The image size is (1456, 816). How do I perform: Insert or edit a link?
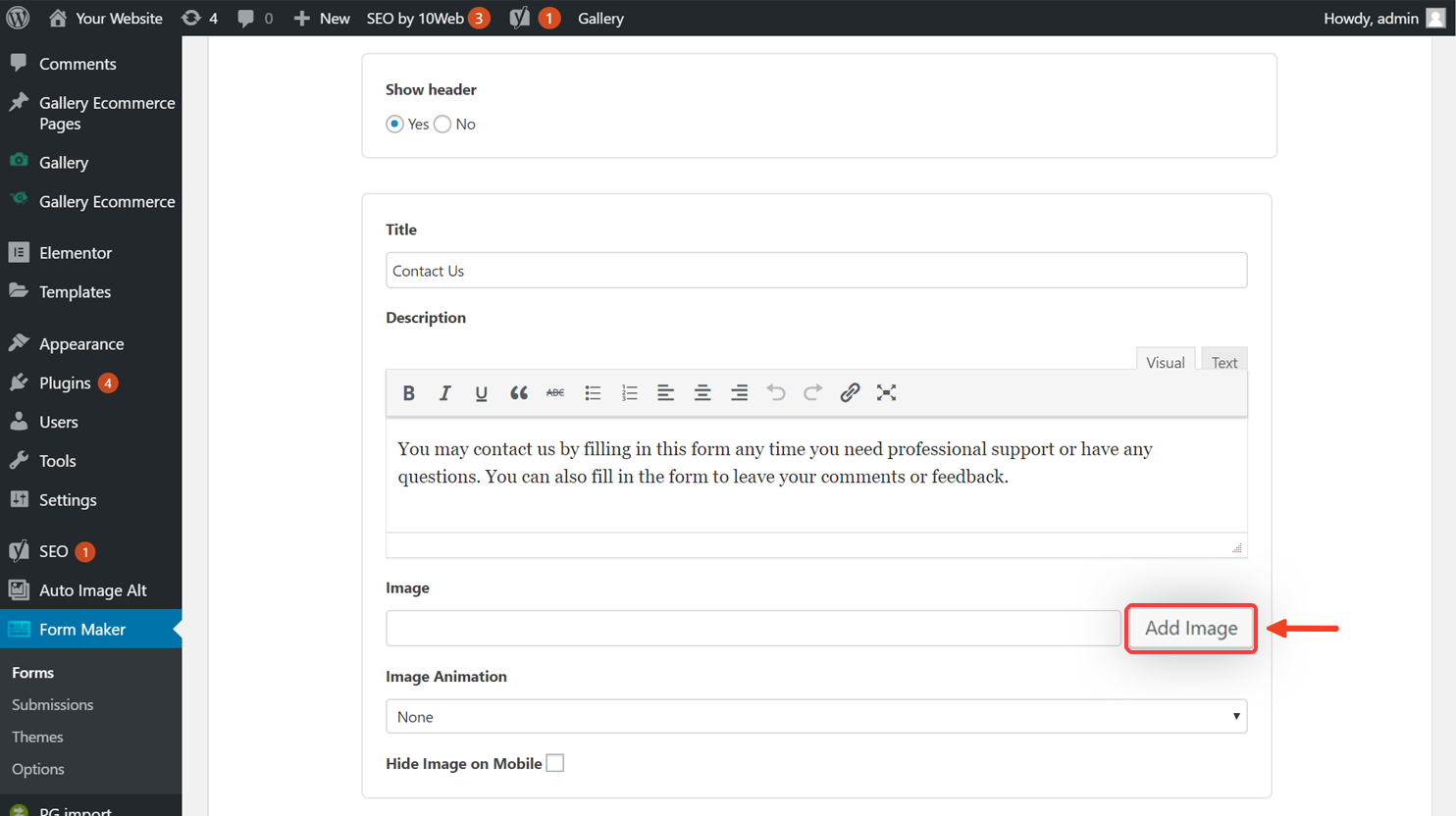[850, 392]
